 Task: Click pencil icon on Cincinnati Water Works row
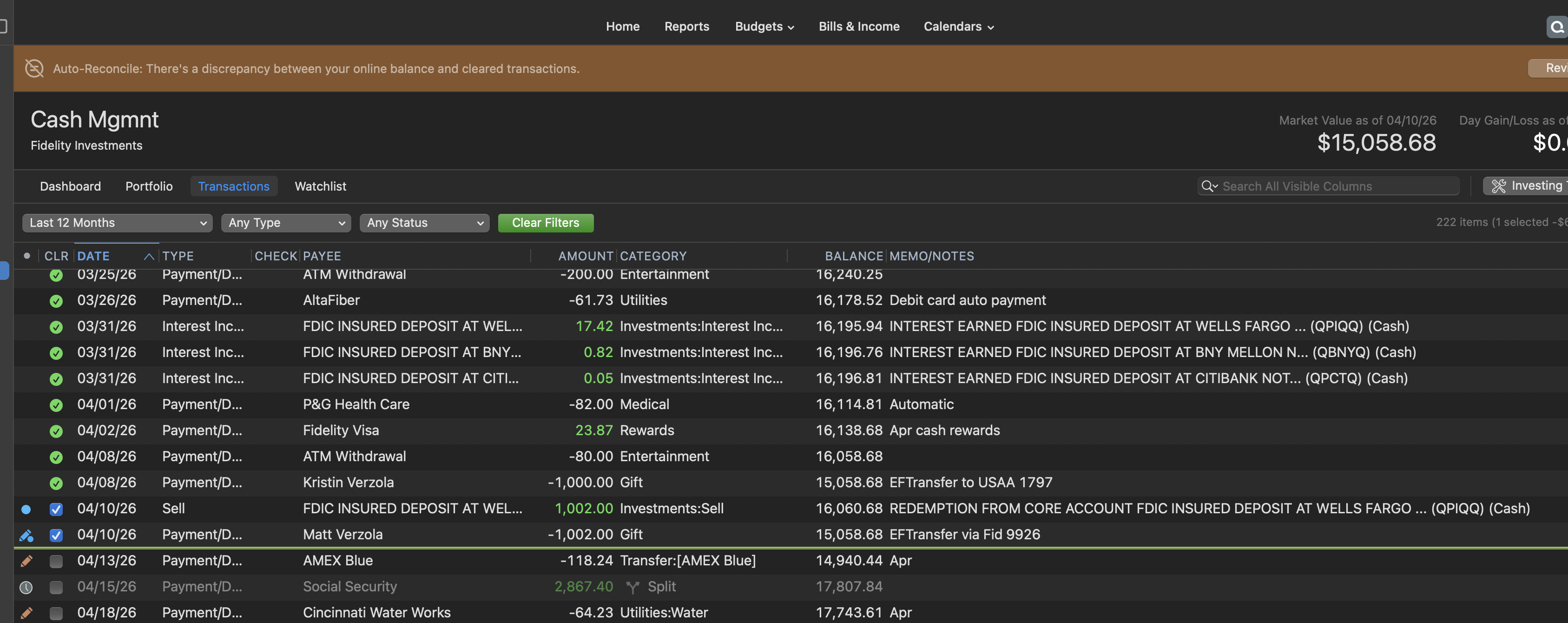pos(26,613)
